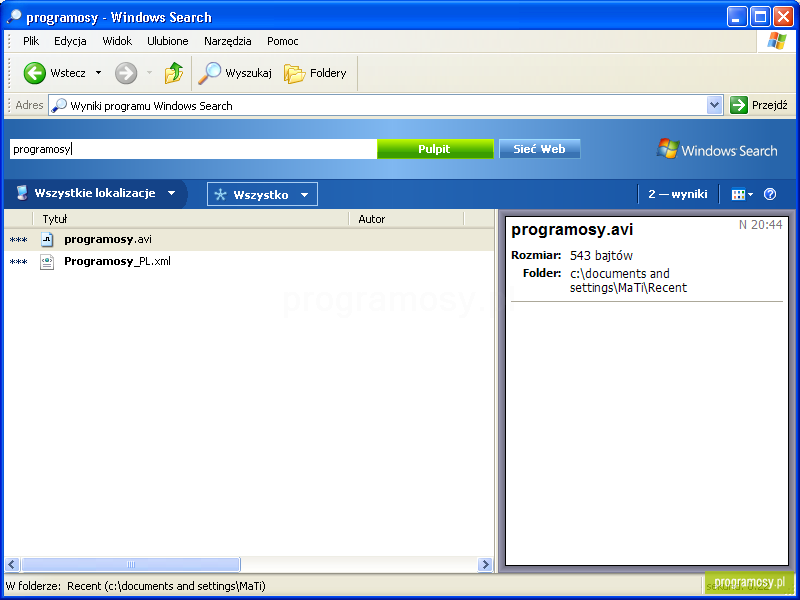Maximize the Windows Search window
Screen dimensions: 800x600
(760, 17)
